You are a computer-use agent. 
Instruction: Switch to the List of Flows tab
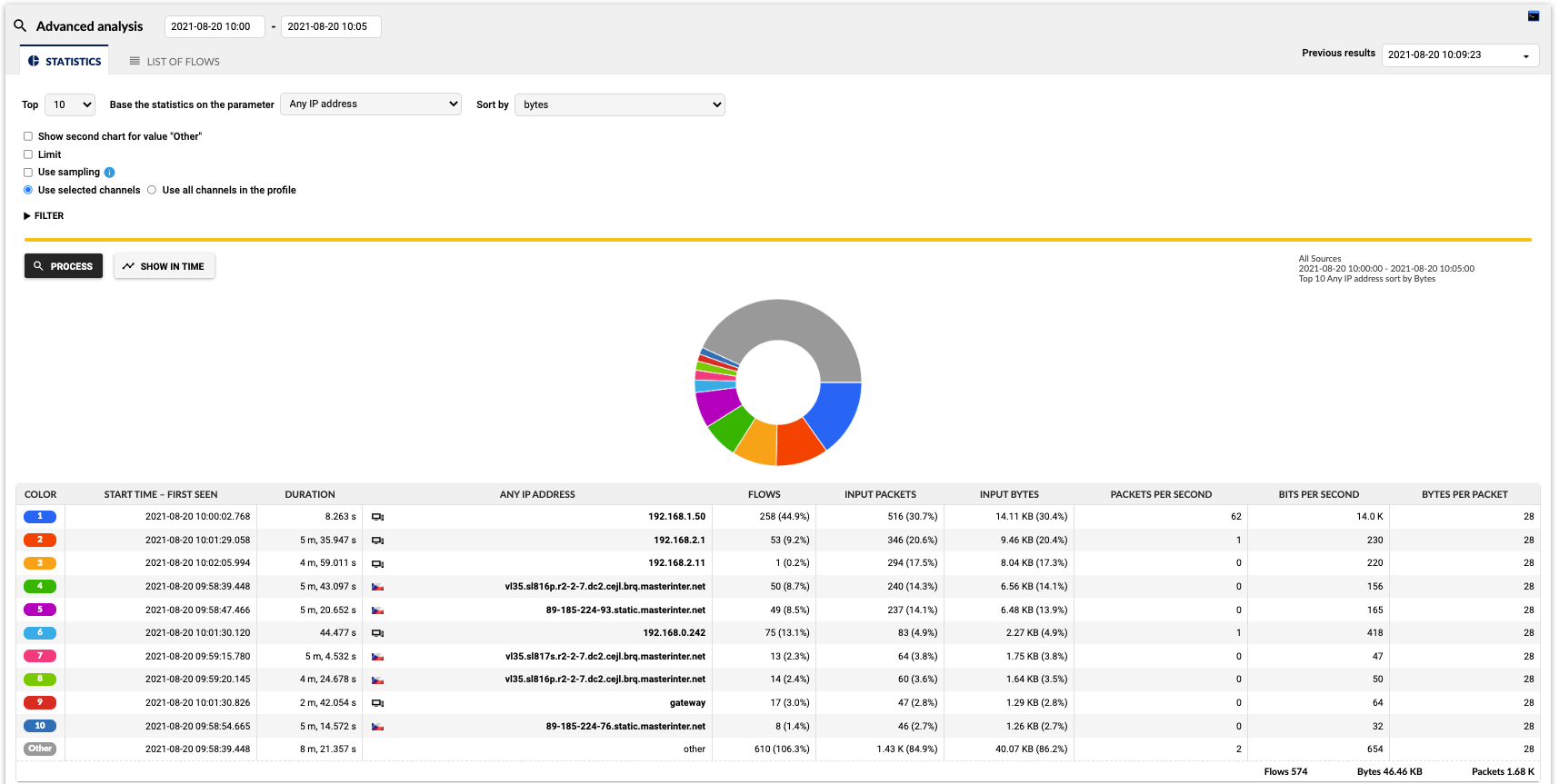pyautogui.click(x=175, y=62)
